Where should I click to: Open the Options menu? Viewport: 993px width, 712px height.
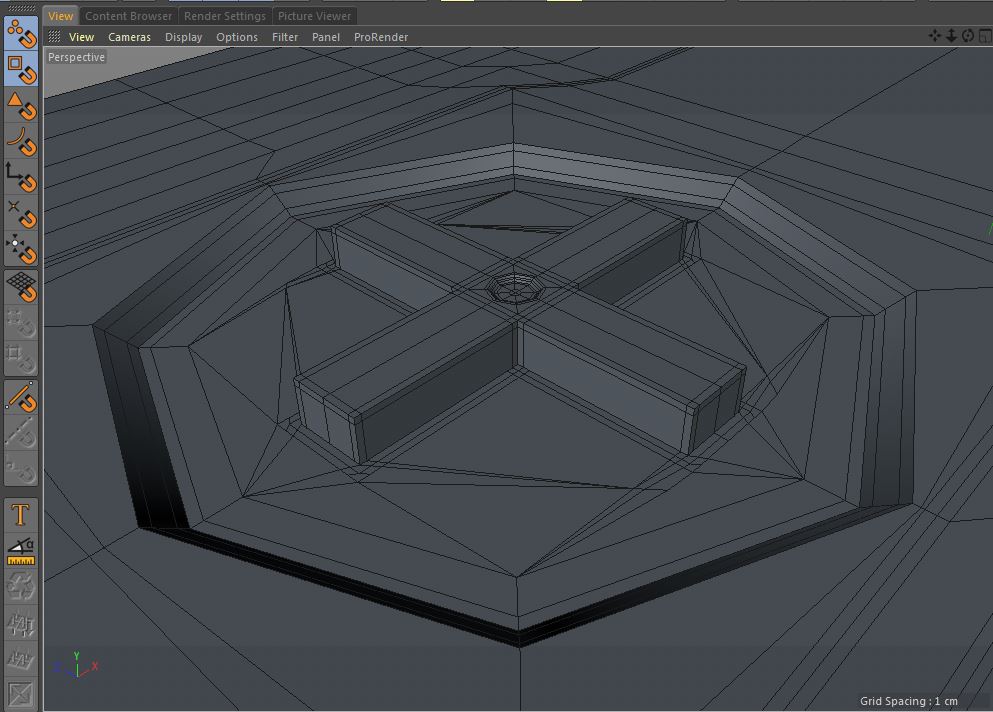coord(237,37)
